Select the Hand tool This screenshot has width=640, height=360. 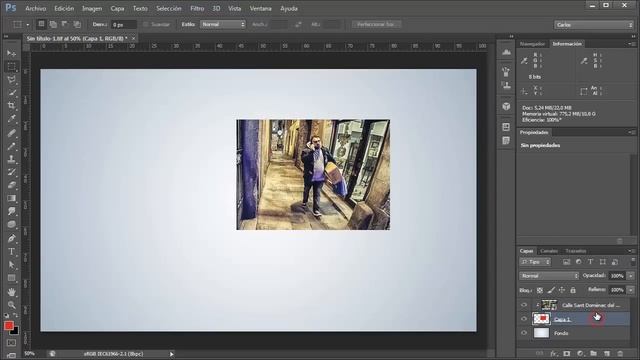[x=11, y=292]
